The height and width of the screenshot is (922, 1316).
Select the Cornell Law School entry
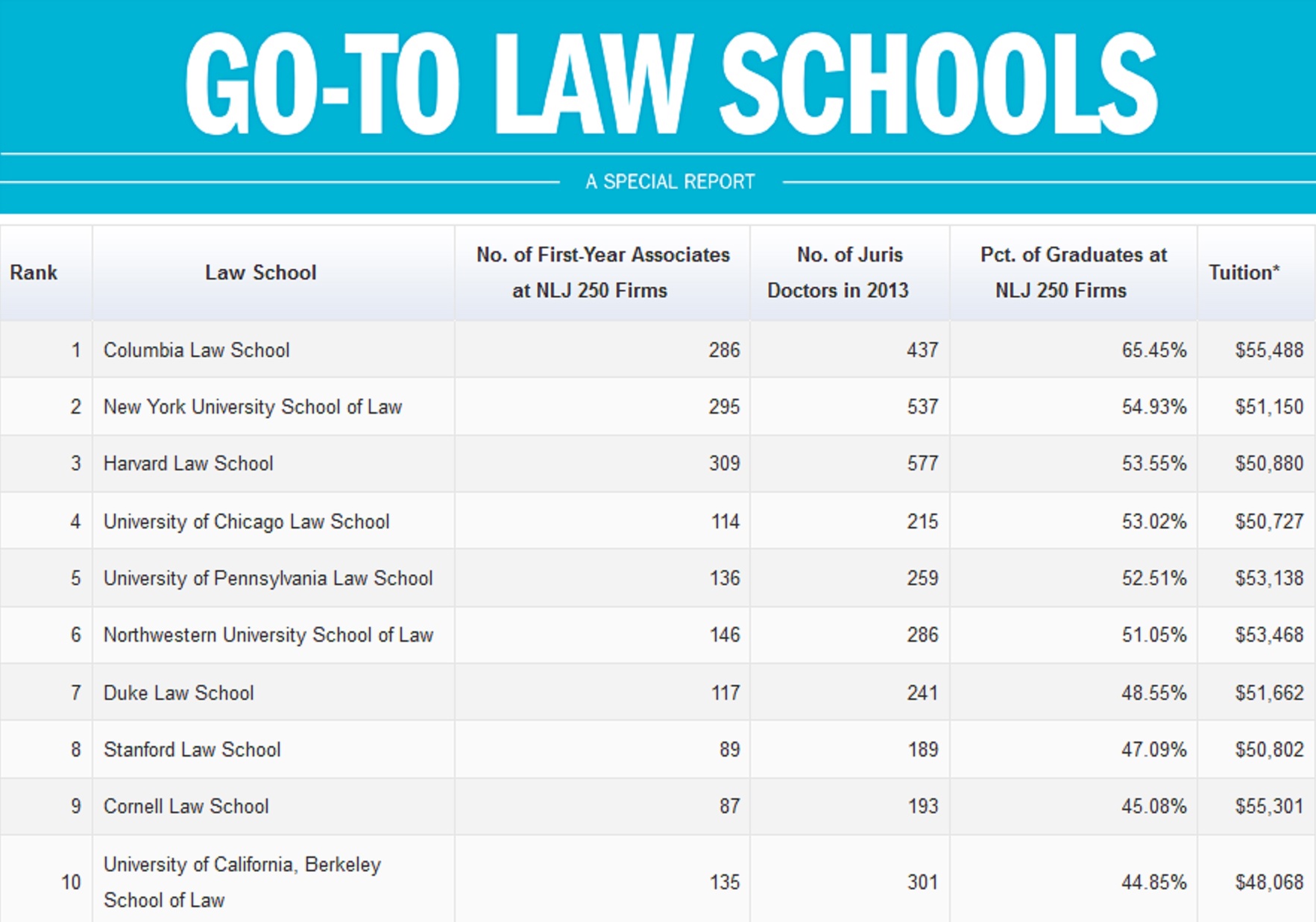(x=186, y=806)
